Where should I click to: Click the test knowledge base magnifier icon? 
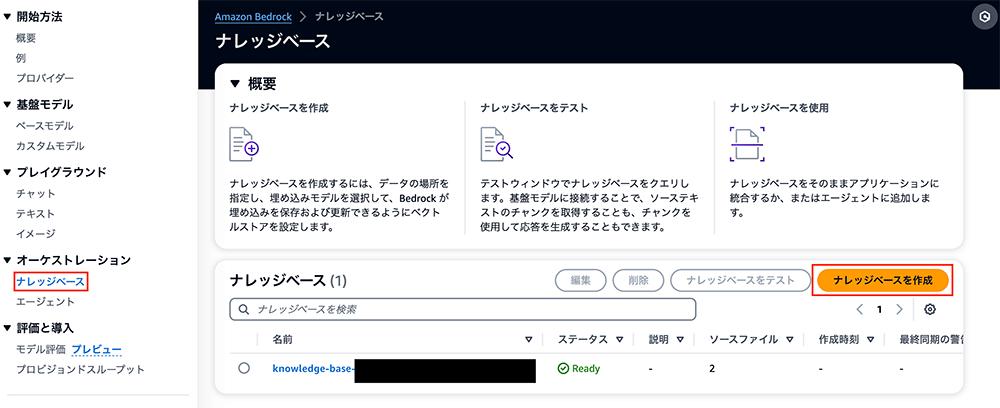pos(496,144)
